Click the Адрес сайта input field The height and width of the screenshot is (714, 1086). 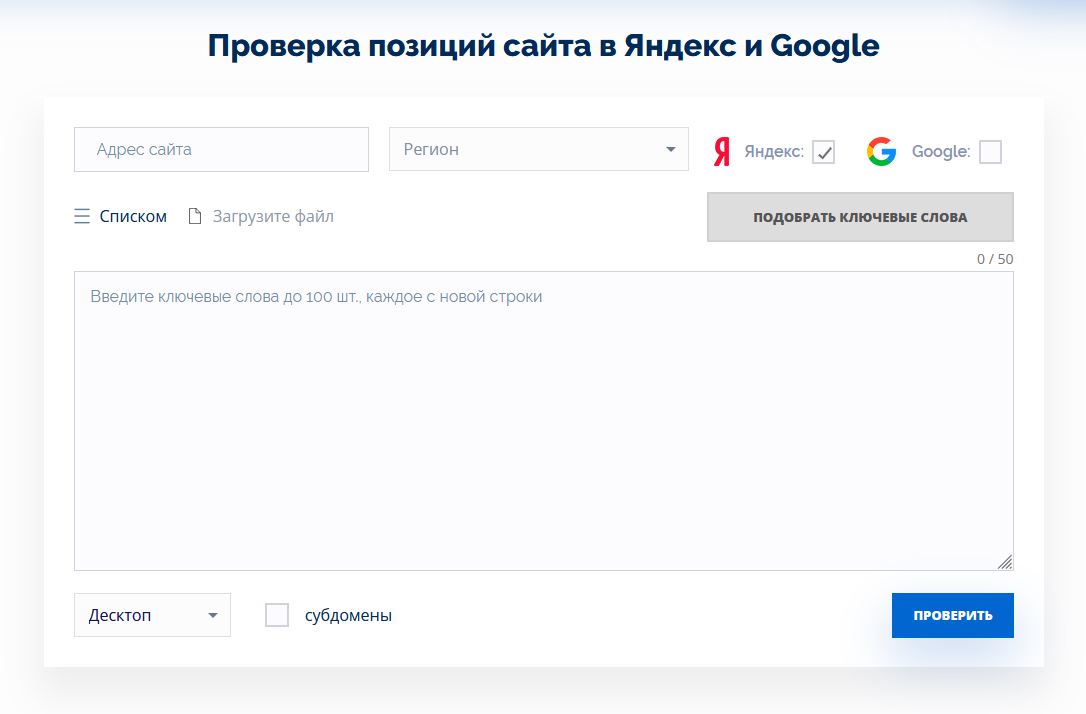[221, 148]
